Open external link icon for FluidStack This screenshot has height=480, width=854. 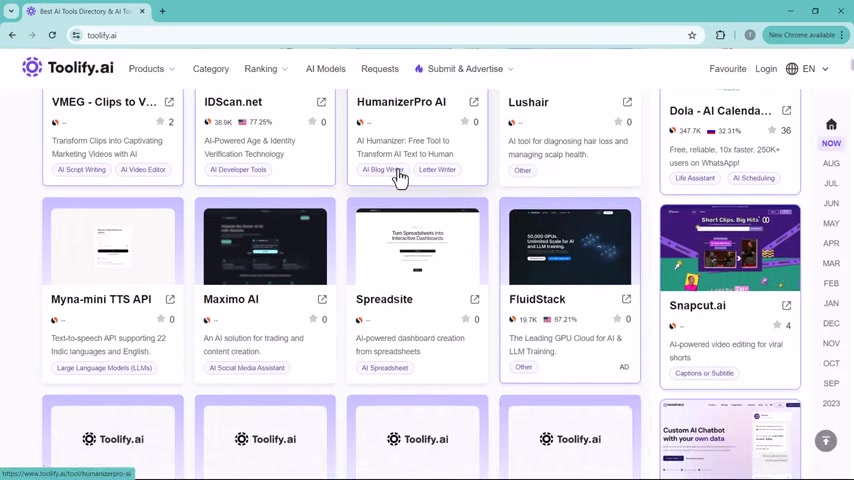click(626, 299)
